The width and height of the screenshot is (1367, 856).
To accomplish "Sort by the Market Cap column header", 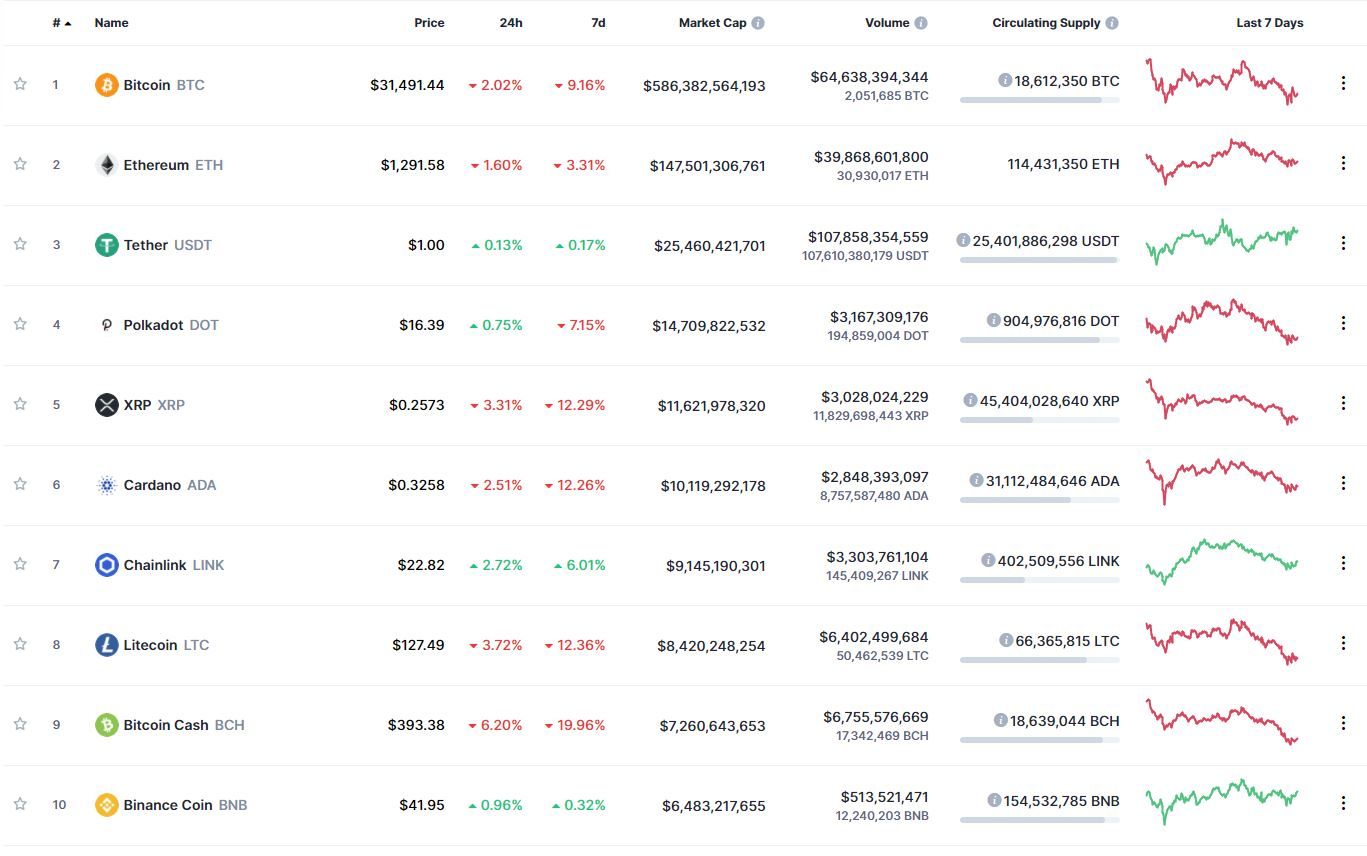I will [x=712, y=23].
